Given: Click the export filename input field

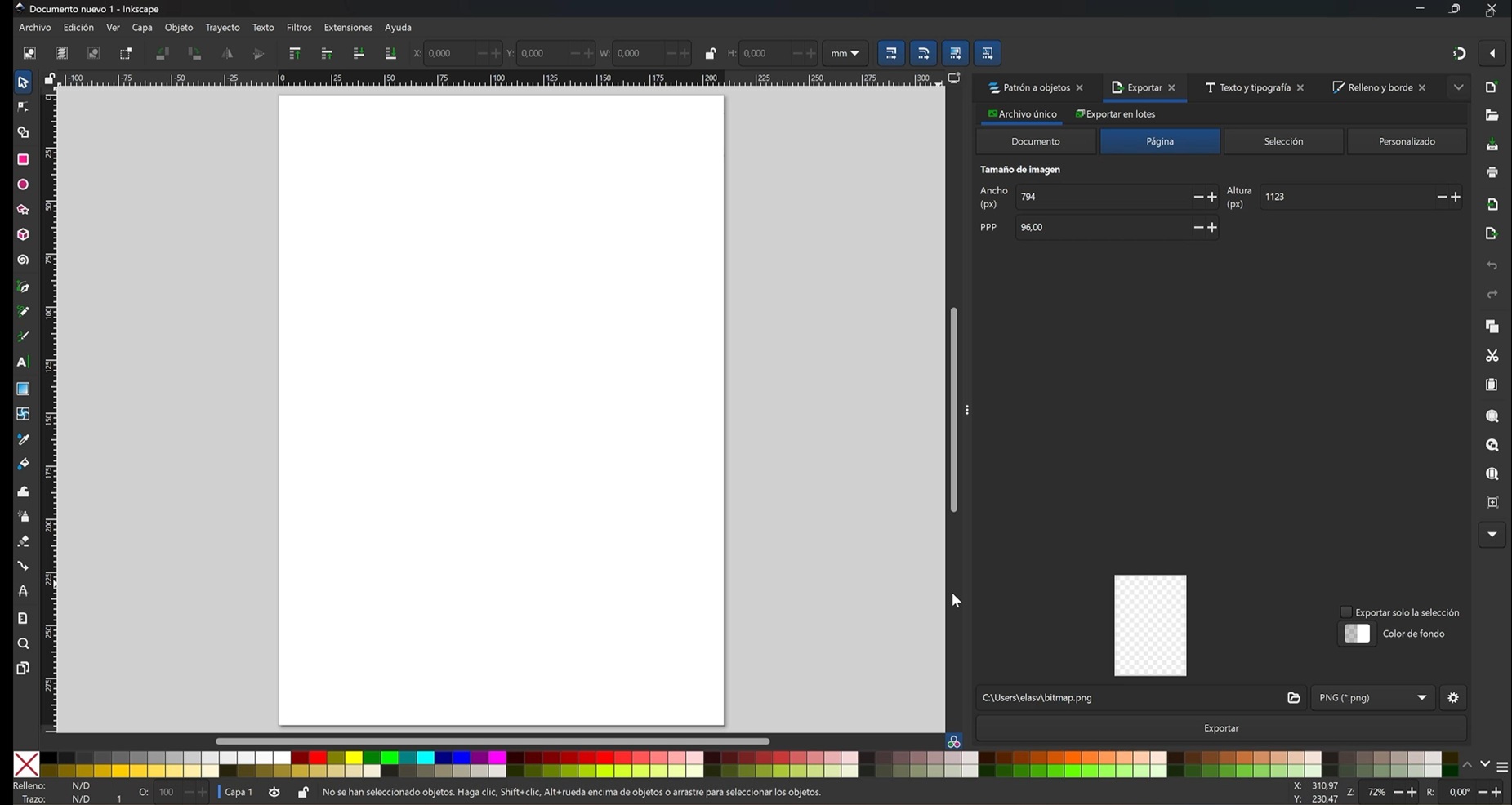Looking at the screenshot, I should pos(1127,698).
